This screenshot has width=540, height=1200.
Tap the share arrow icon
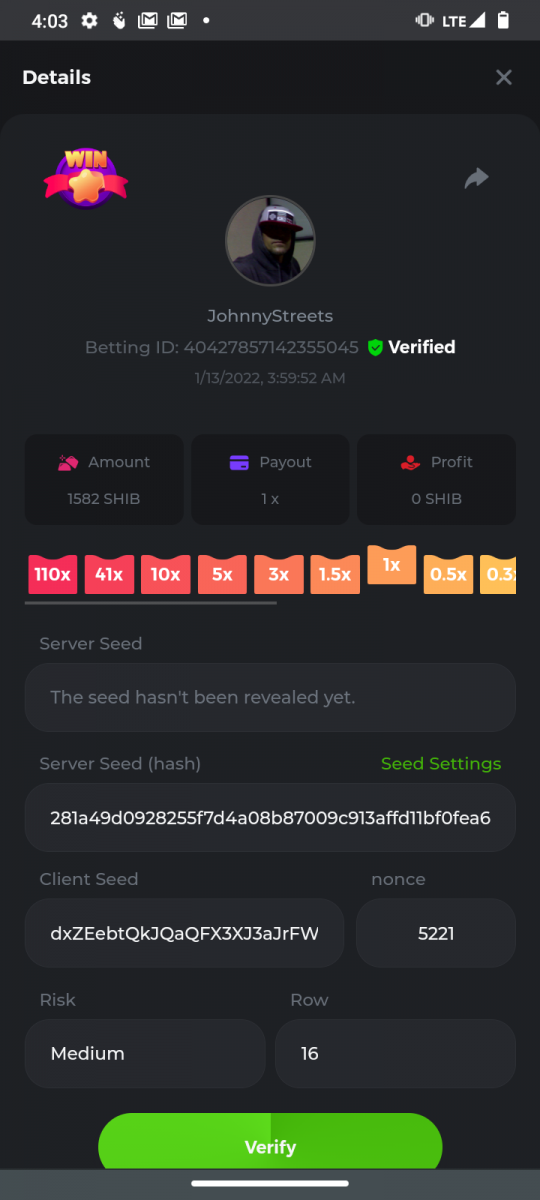pos(476,179)
